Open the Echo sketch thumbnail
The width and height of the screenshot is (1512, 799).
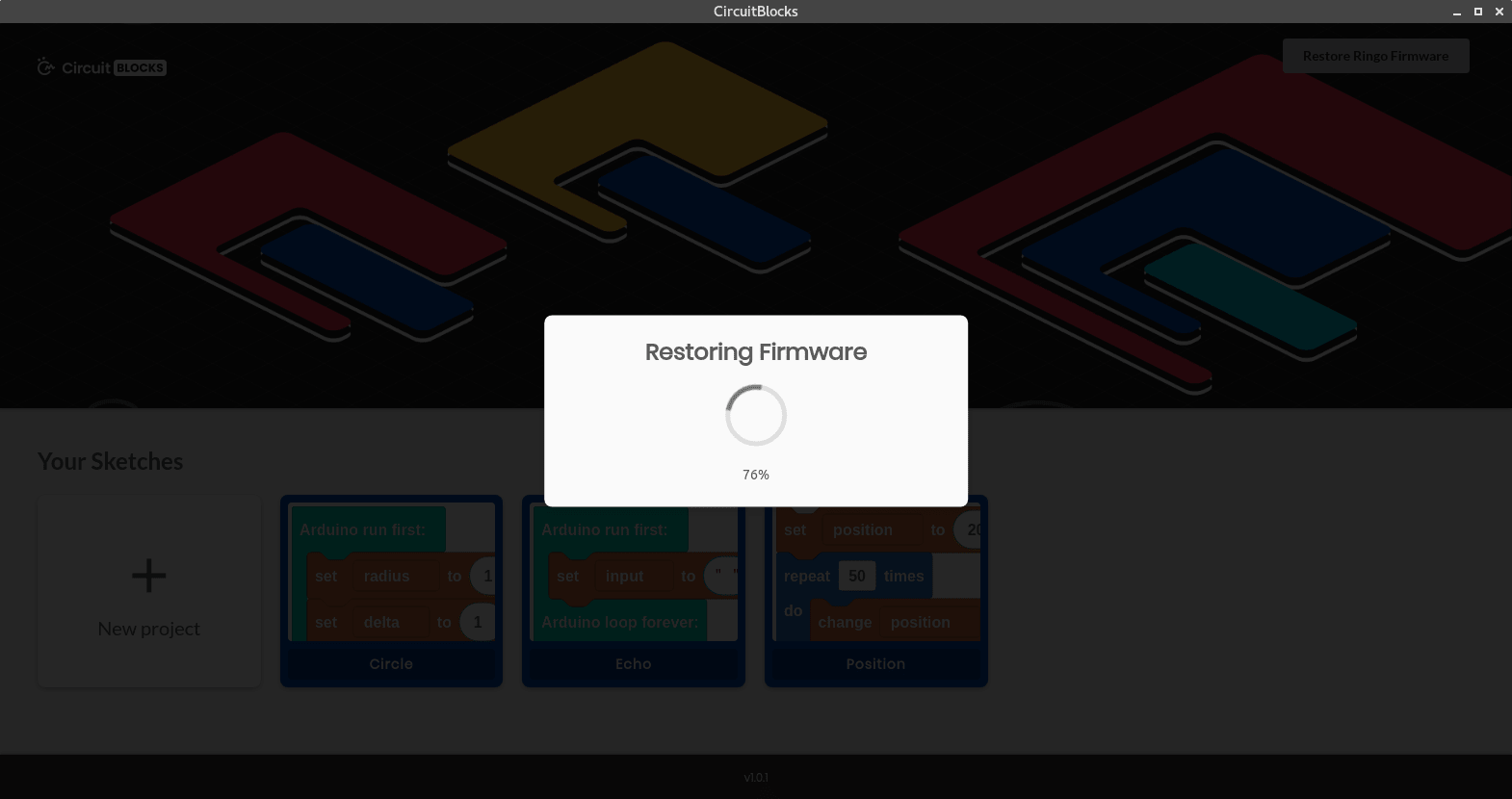click(634, 572)
